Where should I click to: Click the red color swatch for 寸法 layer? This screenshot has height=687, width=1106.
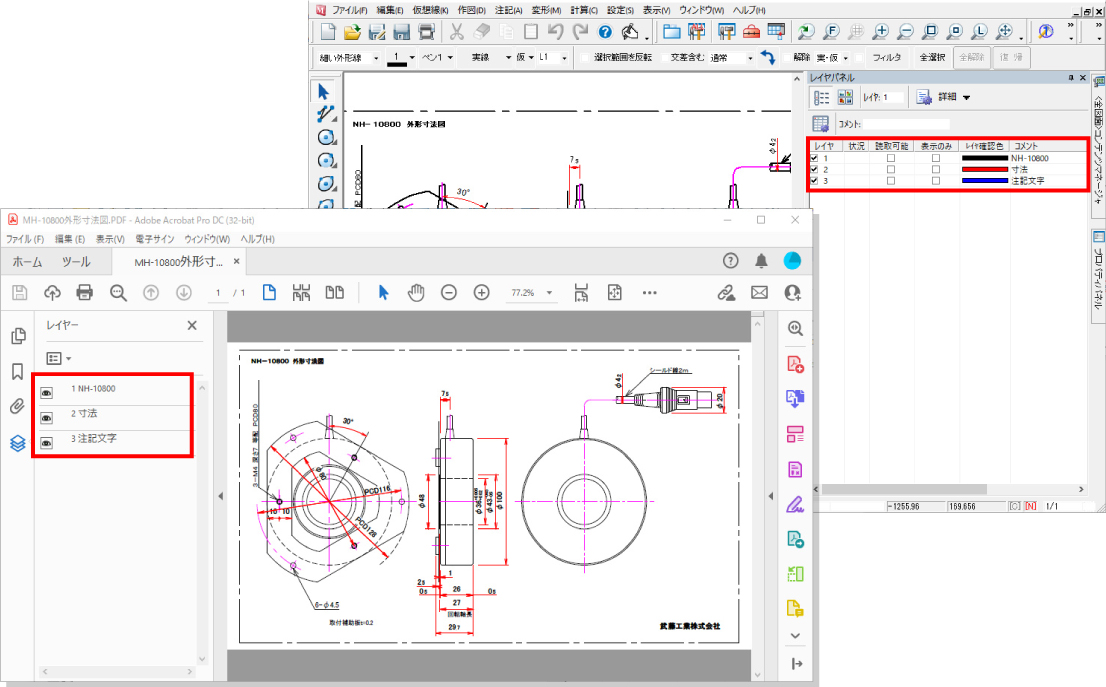(984, 170)
